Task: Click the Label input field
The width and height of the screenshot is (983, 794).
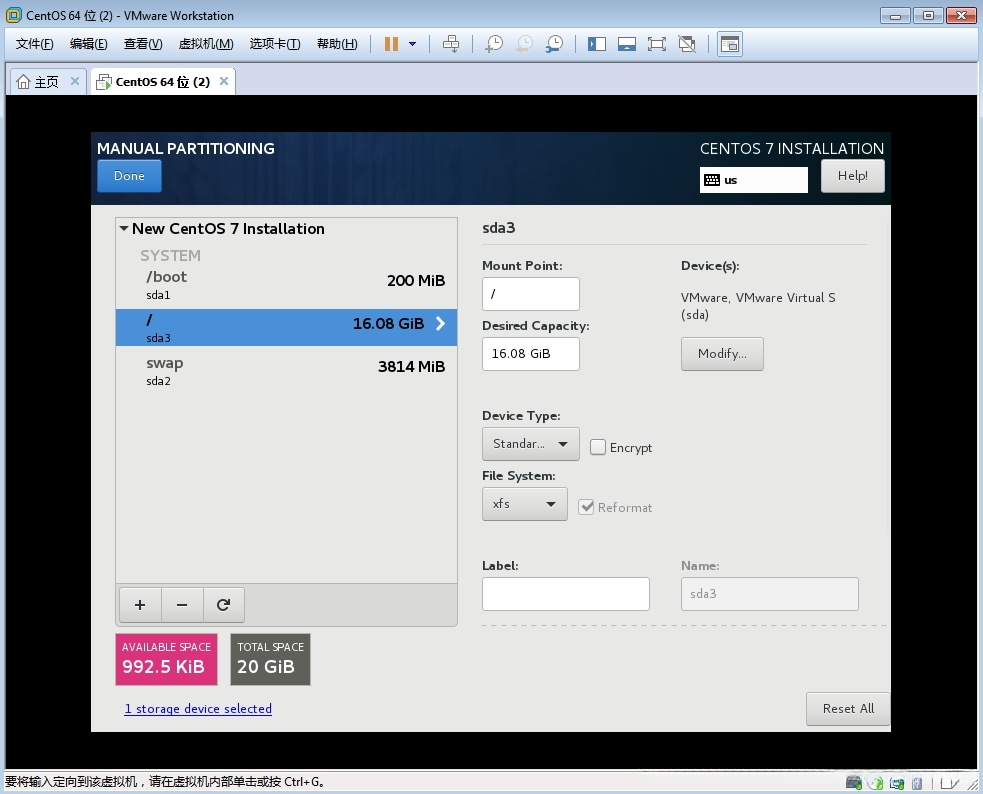Action: [565, 593]
